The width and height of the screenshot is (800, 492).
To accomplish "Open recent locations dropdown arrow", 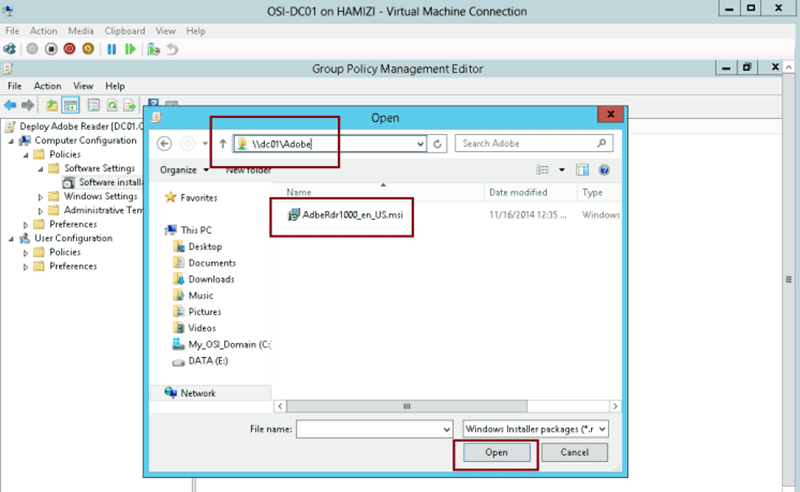I will coord(205,144).
